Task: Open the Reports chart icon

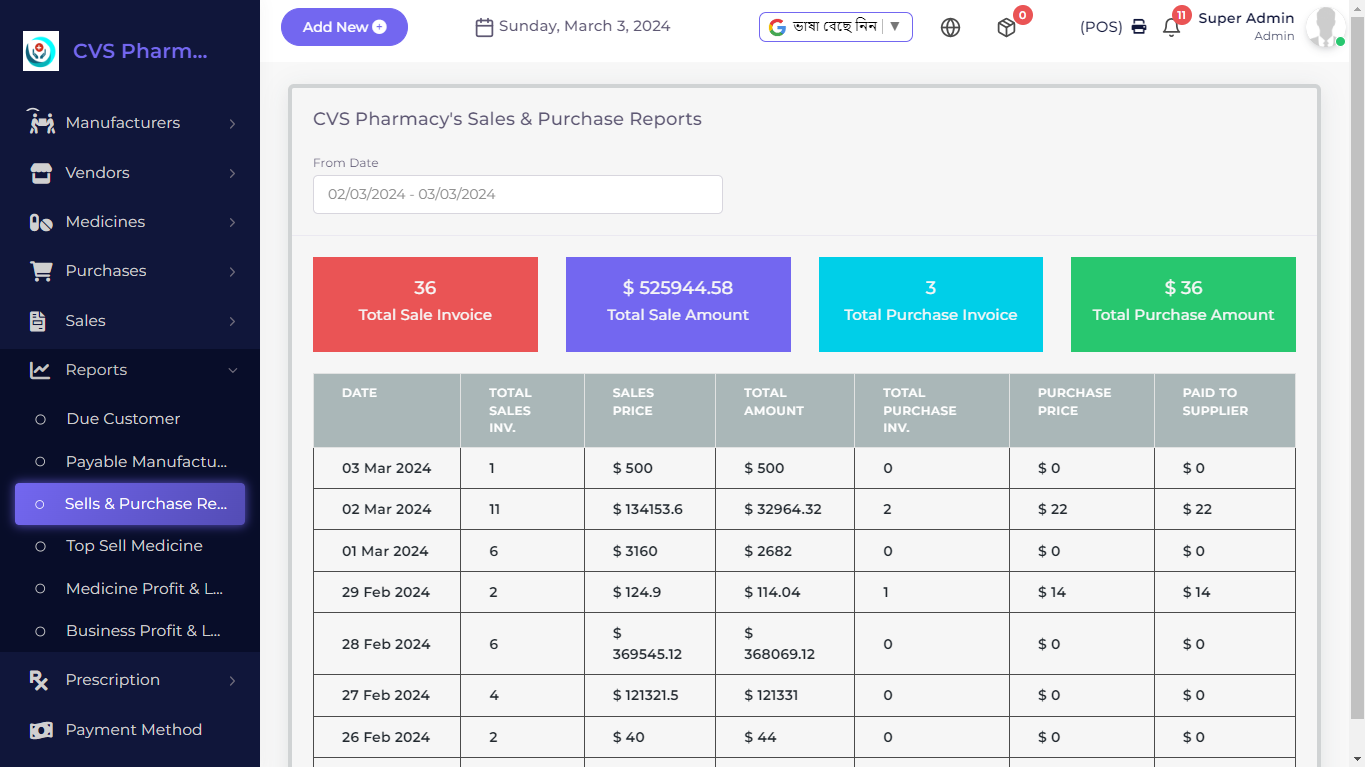Action: (x=40, y=369)
